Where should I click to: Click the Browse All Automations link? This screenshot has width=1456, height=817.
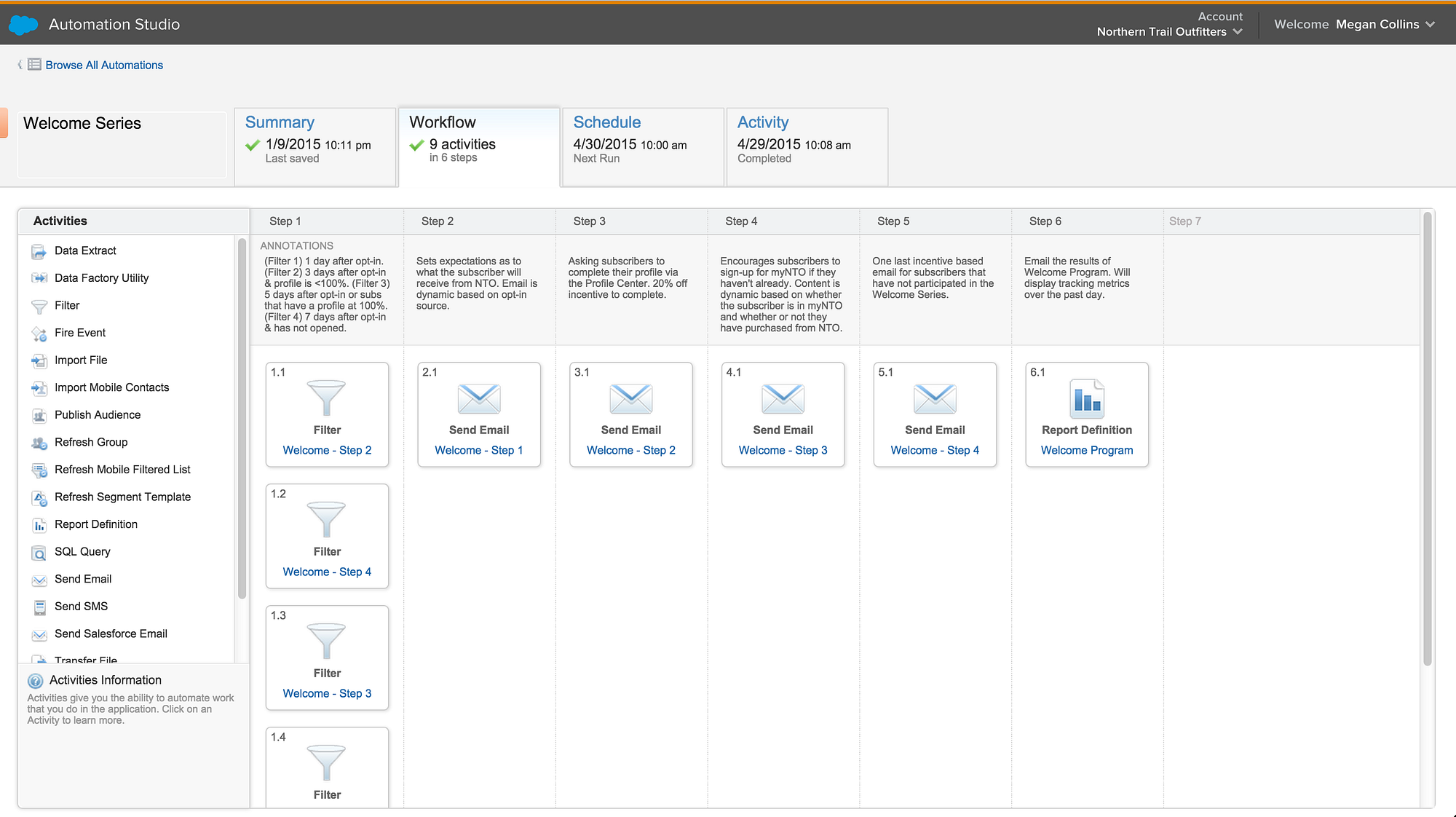point(104,66)
